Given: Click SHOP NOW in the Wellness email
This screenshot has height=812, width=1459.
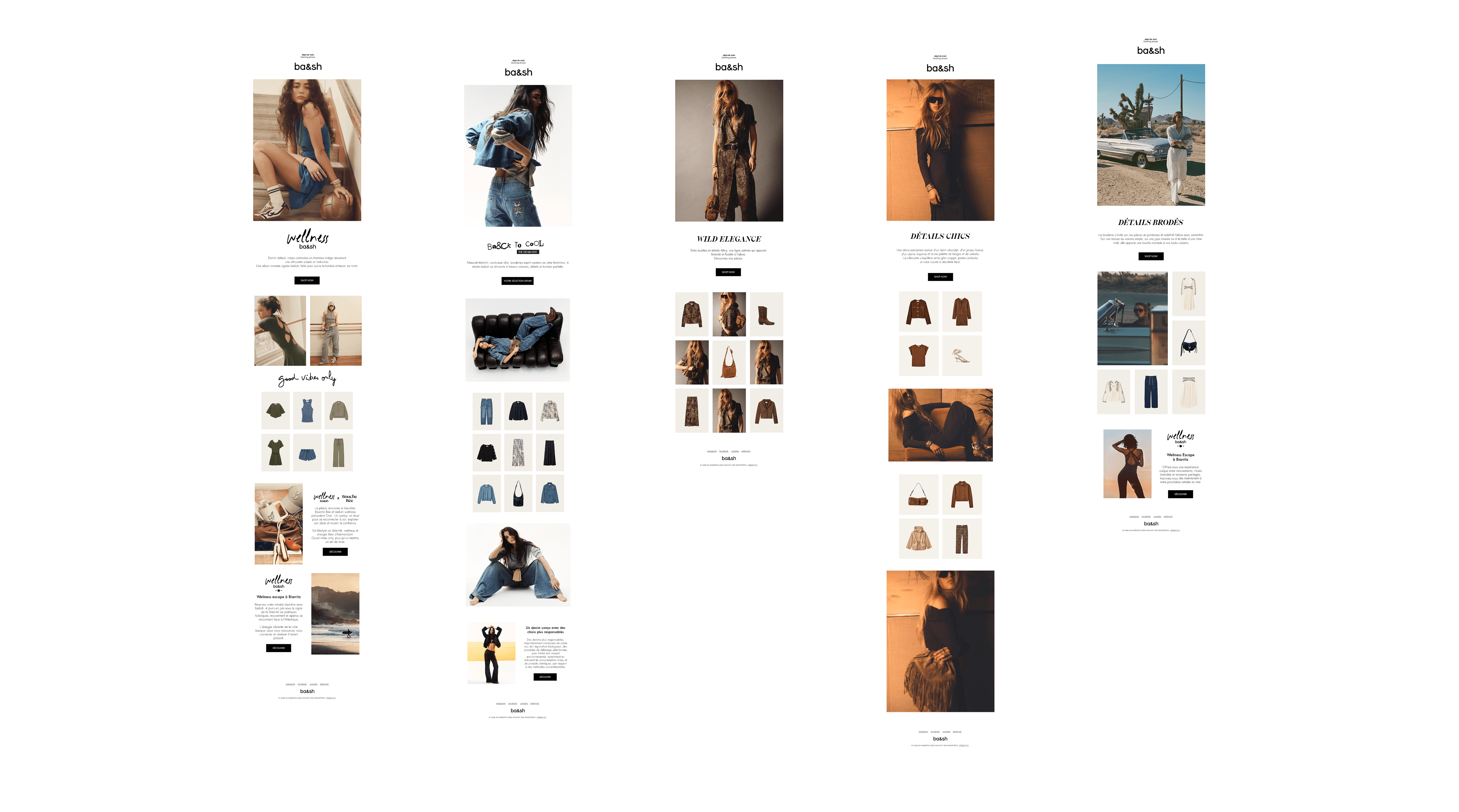Looking at the screenshot, I should [307, 280].
